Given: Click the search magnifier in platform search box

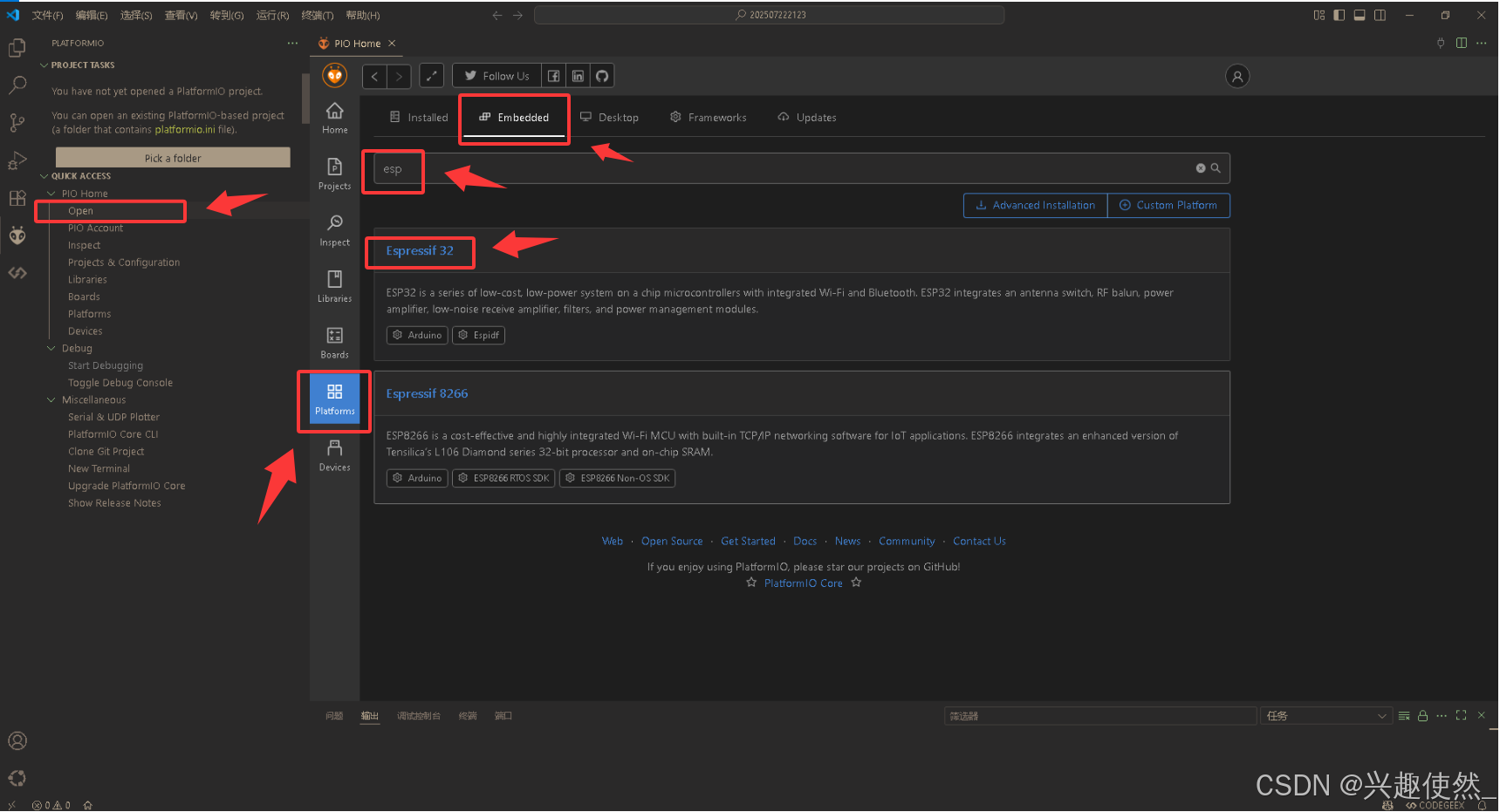Looking at the screenshot, I should (x=1216, y=168).
